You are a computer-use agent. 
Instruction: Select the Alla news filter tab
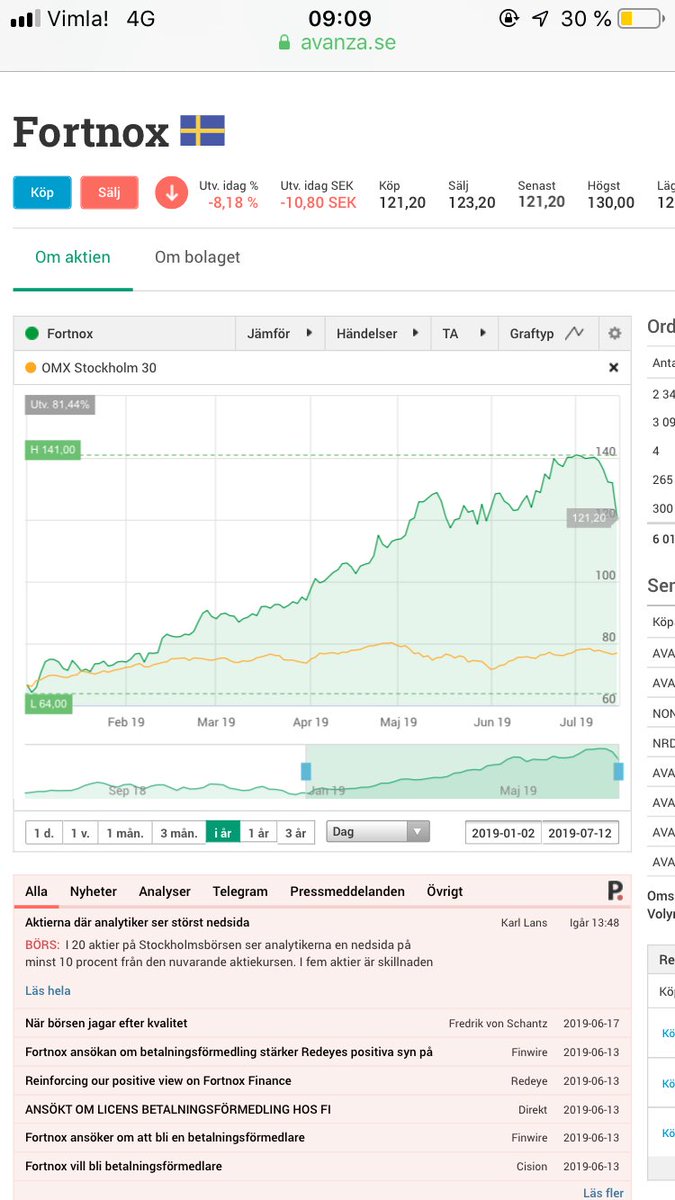pos(36,891)
